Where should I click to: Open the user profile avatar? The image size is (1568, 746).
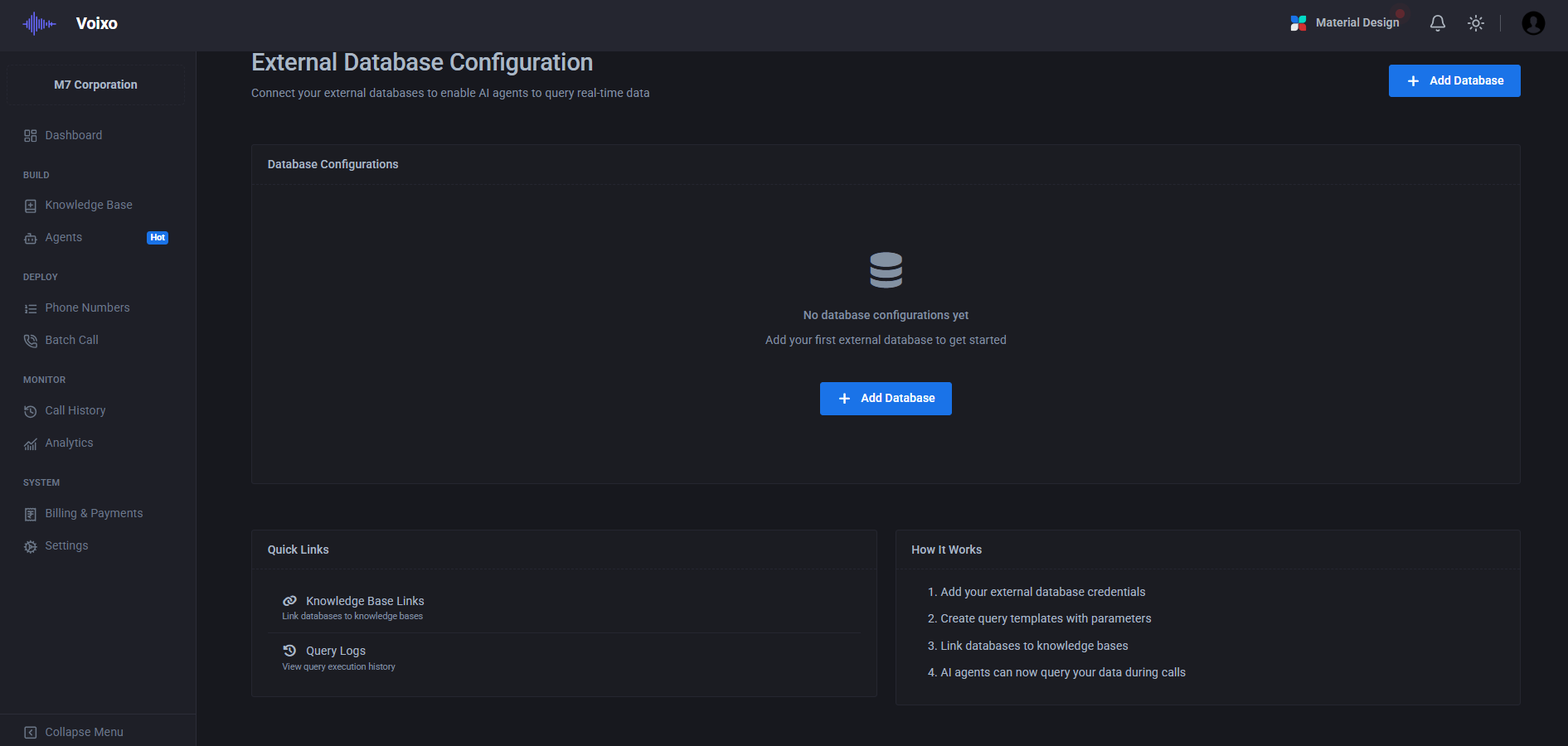tap(1533, 23)
